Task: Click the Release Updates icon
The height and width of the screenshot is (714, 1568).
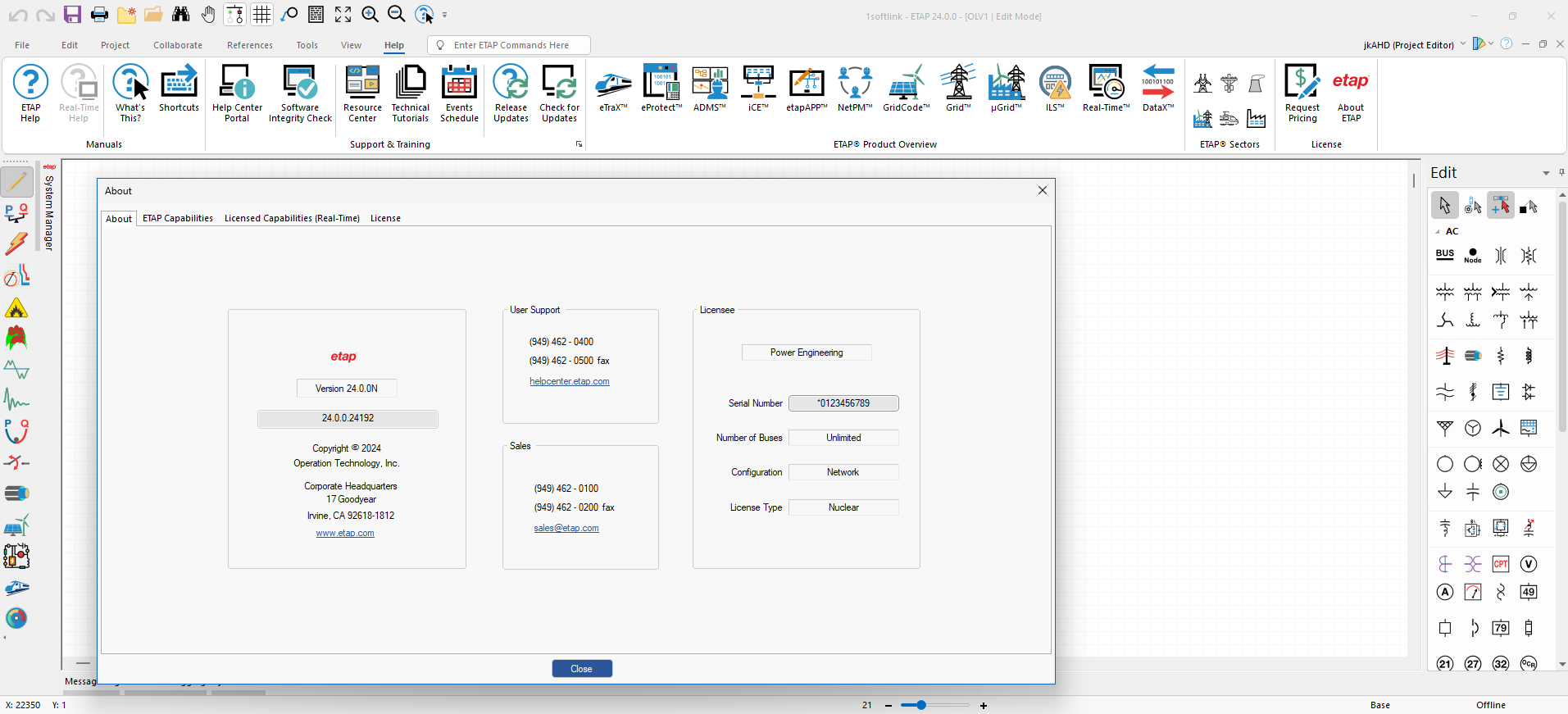Action: (x=511, y=93)
